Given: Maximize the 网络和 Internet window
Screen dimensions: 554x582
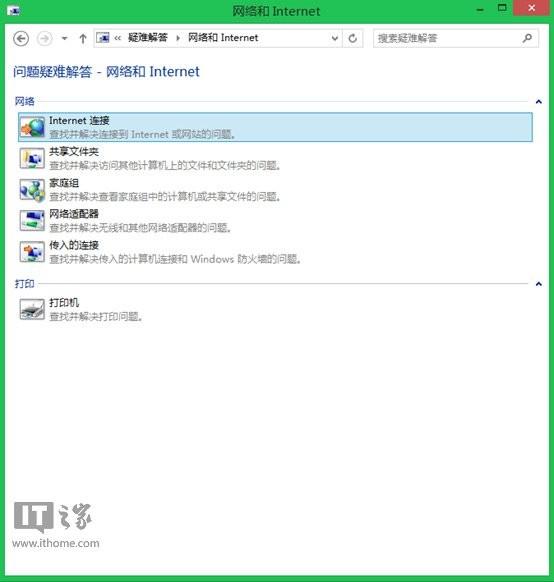Looking at the screenshot, I should tap(502, 8).
